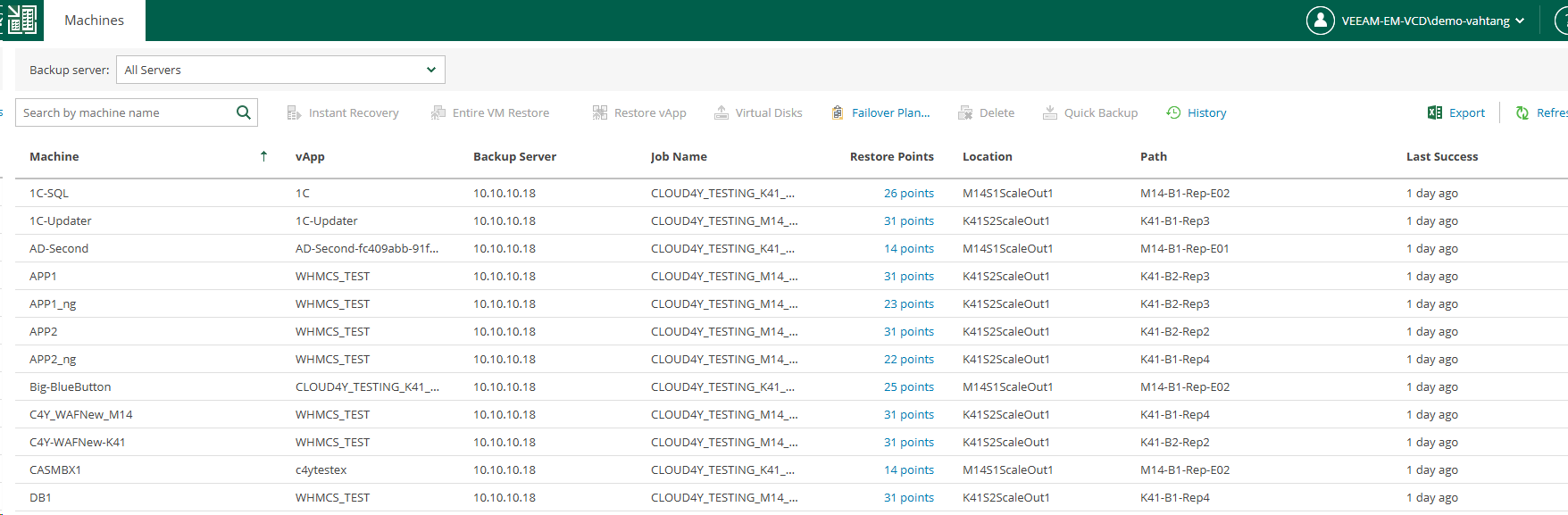The height and width of the screenshot is (515, 1568).
Task: Click the Entire VM Restore icon
Action: (438, 112)
